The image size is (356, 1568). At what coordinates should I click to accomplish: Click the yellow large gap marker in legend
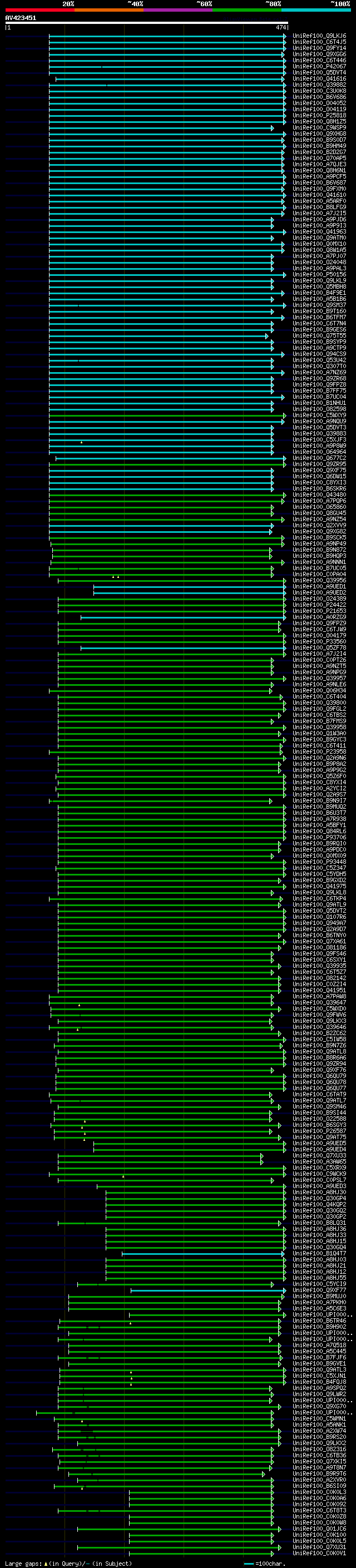click(x=46, y=1563)
